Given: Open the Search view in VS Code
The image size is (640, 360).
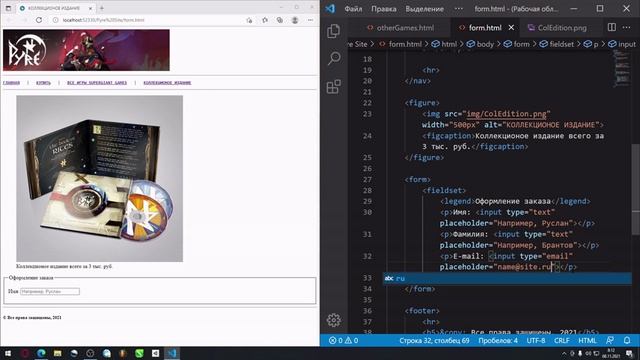Looking at the screenshot, I should click(x=334, y=58).
